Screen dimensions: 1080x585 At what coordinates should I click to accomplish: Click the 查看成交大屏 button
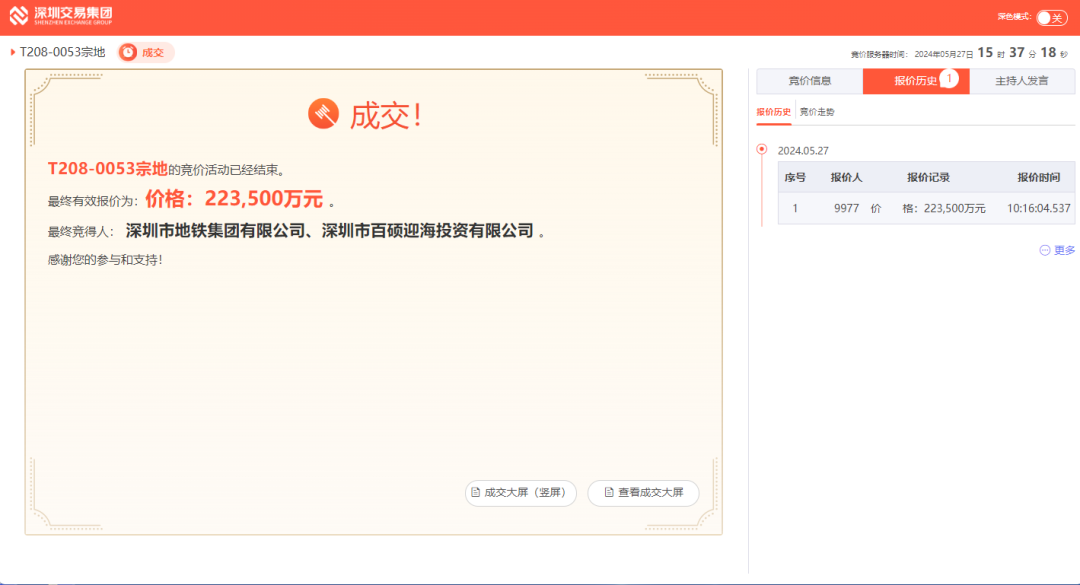(x=643, y=493)
